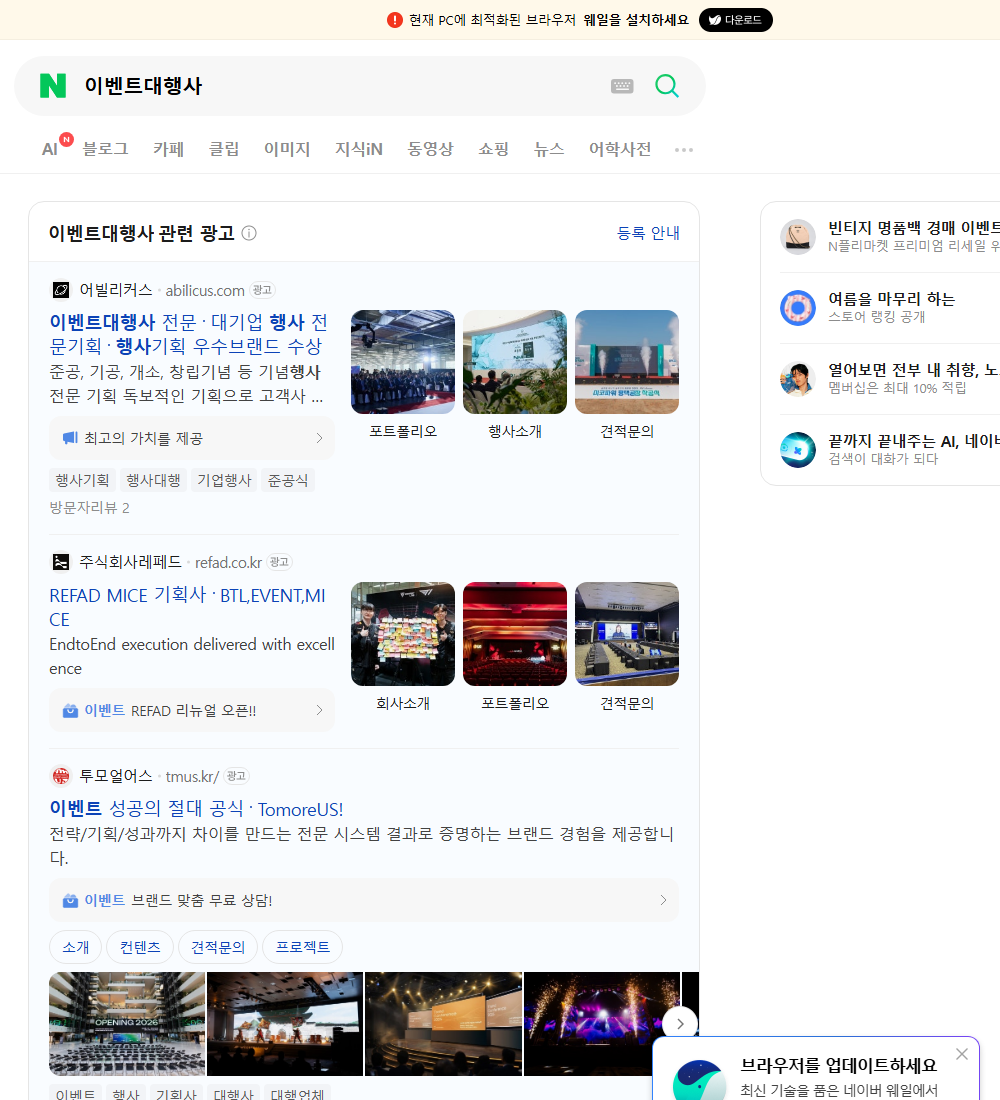Open 레페드 회사소개 thumbnail
The image size is (1000, 1100).
(x=403, y=634)
